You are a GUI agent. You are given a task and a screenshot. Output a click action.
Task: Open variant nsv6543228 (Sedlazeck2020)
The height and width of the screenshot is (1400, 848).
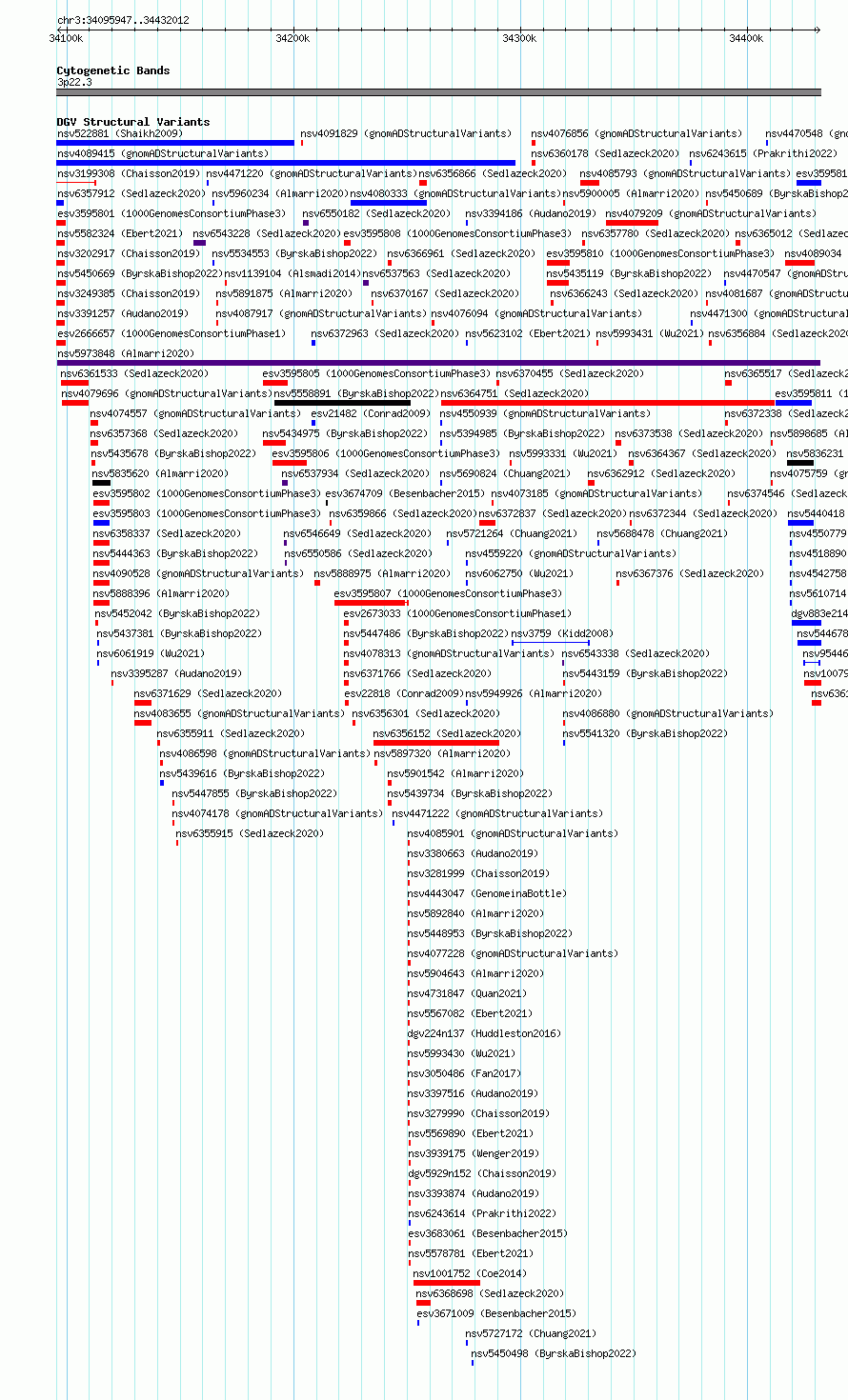pyautogui.click(x=267, y=234)
